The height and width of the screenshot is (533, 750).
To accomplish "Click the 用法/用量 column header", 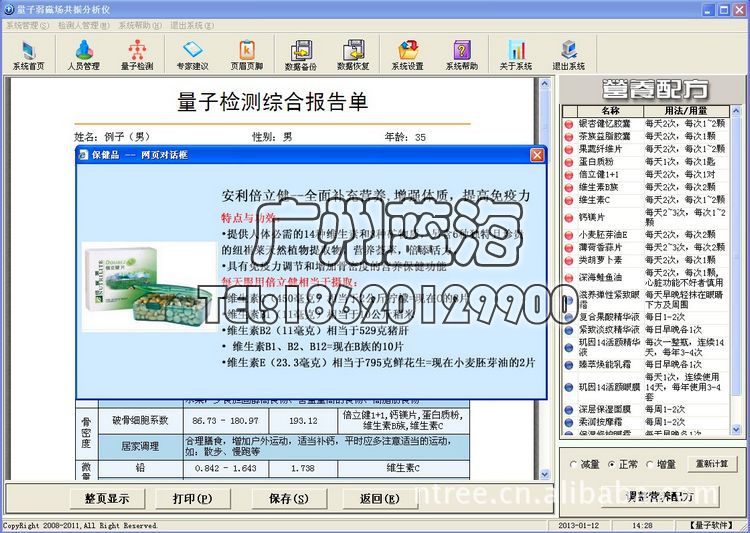I will coord(686,111).
